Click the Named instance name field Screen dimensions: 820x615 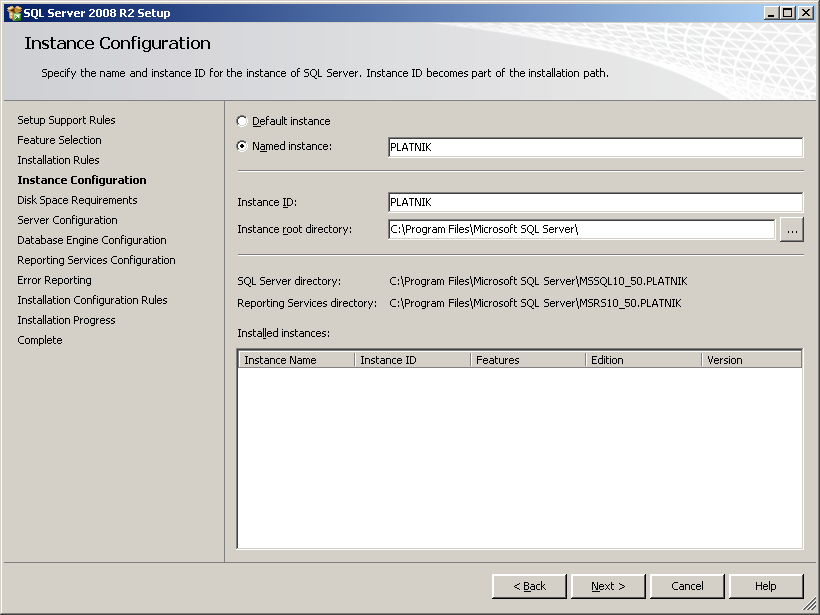(x=596, y=147)
